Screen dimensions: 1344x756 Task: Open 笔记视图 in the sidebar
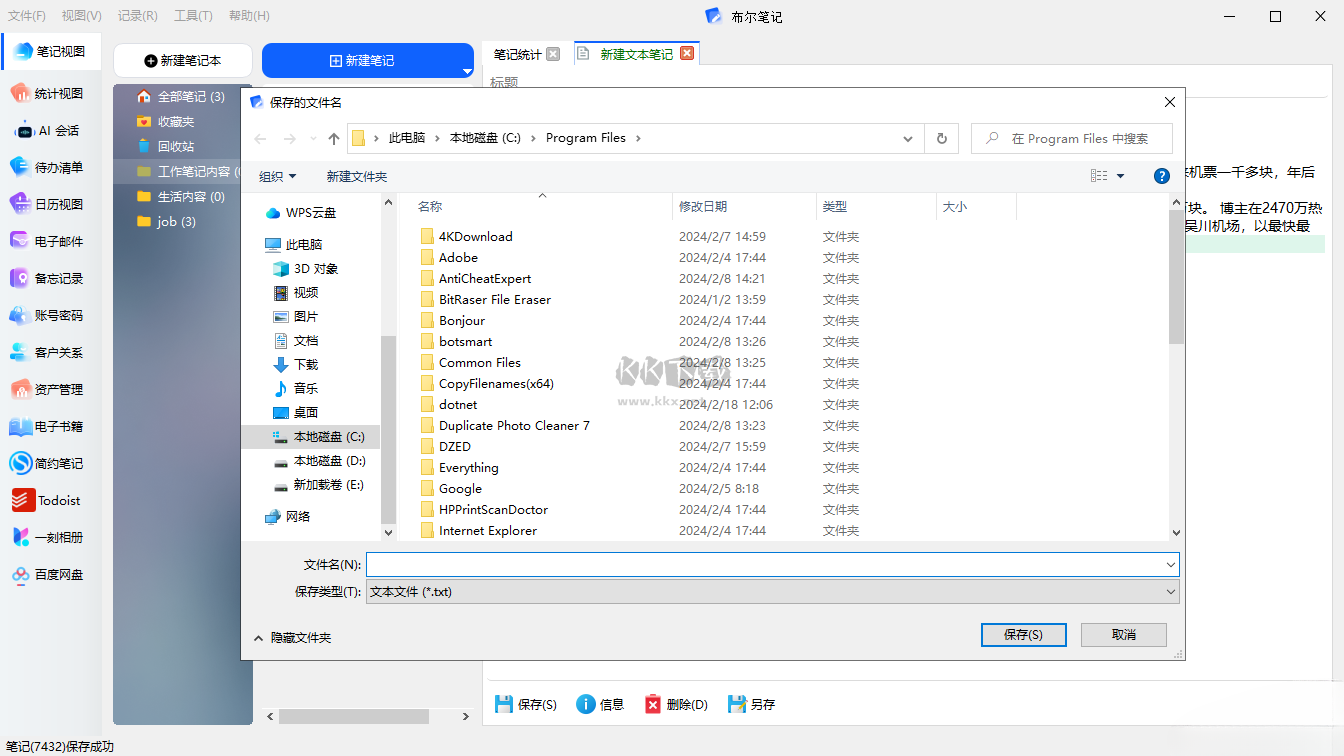click(x=51, y=52)
